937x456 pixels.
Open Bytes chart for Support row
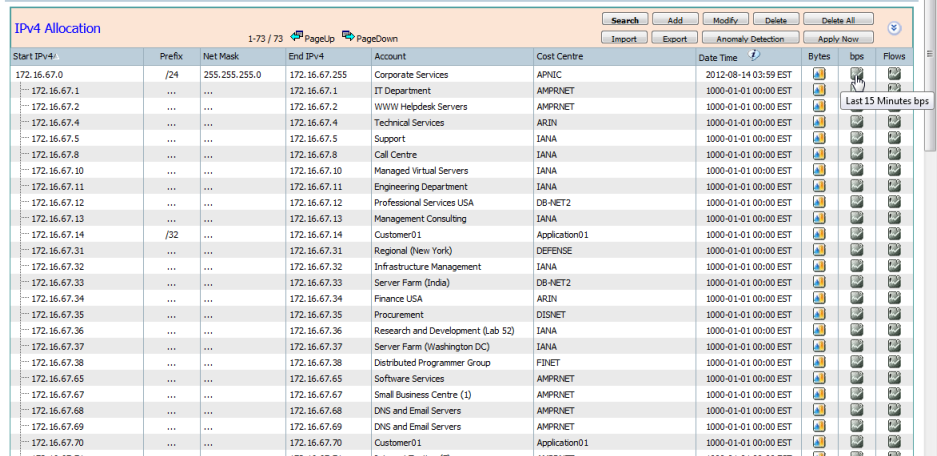819,138
